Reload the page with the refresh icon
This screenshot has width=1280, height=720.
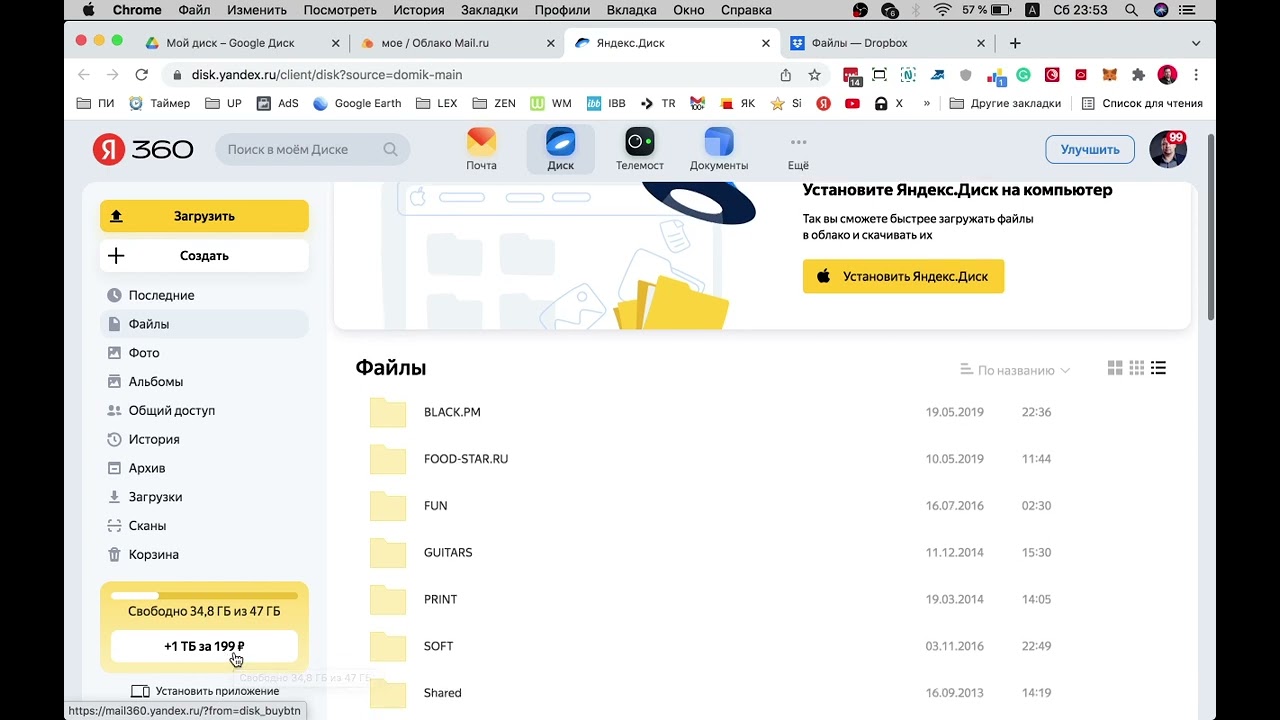(141, 75)
